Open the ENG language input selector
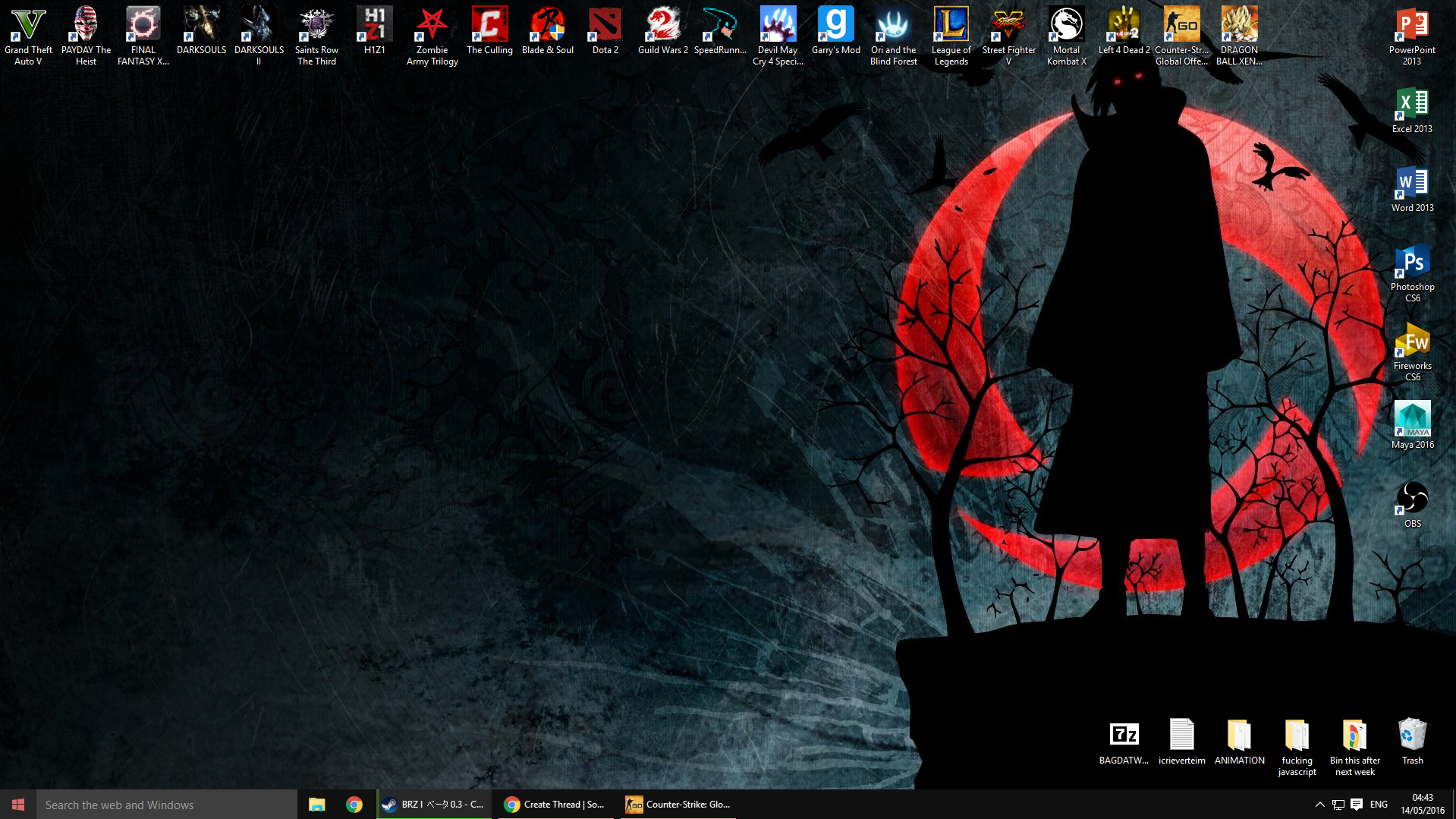The height and width of the screenshot is (819, 1456). [1379, 805]
